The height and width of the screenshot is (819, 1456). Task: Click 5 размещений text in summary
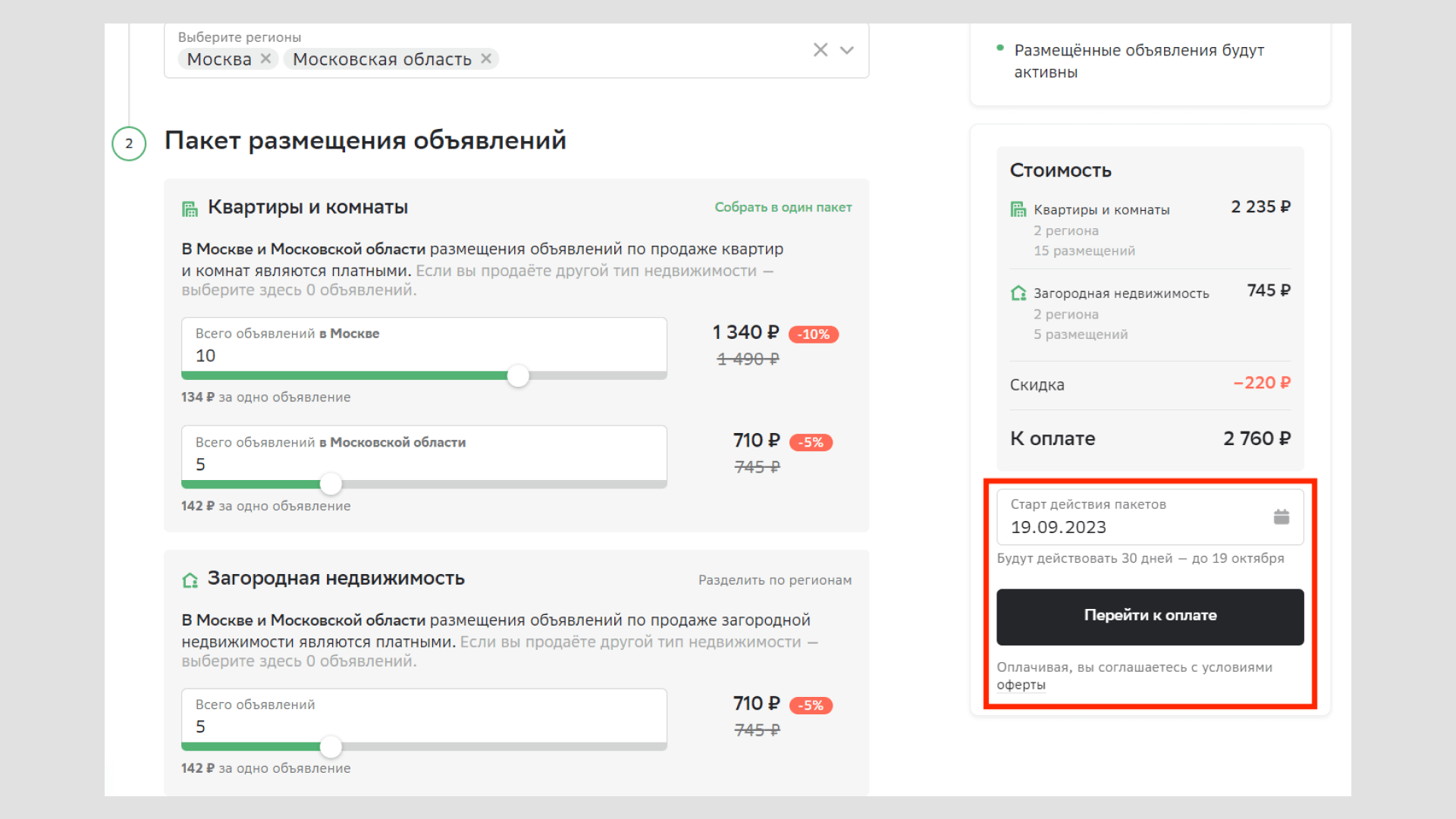click(1080, 334)
